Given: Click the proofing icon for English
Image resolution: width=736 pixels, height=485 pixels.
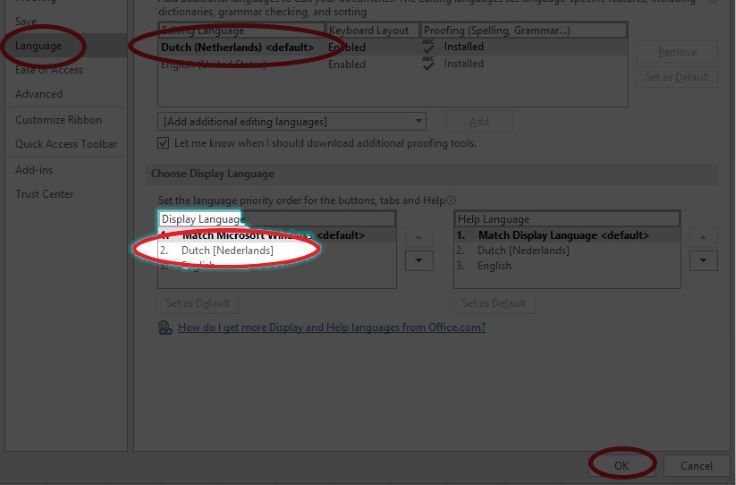Looking at the screenshot, I should (x=429, y=64).
